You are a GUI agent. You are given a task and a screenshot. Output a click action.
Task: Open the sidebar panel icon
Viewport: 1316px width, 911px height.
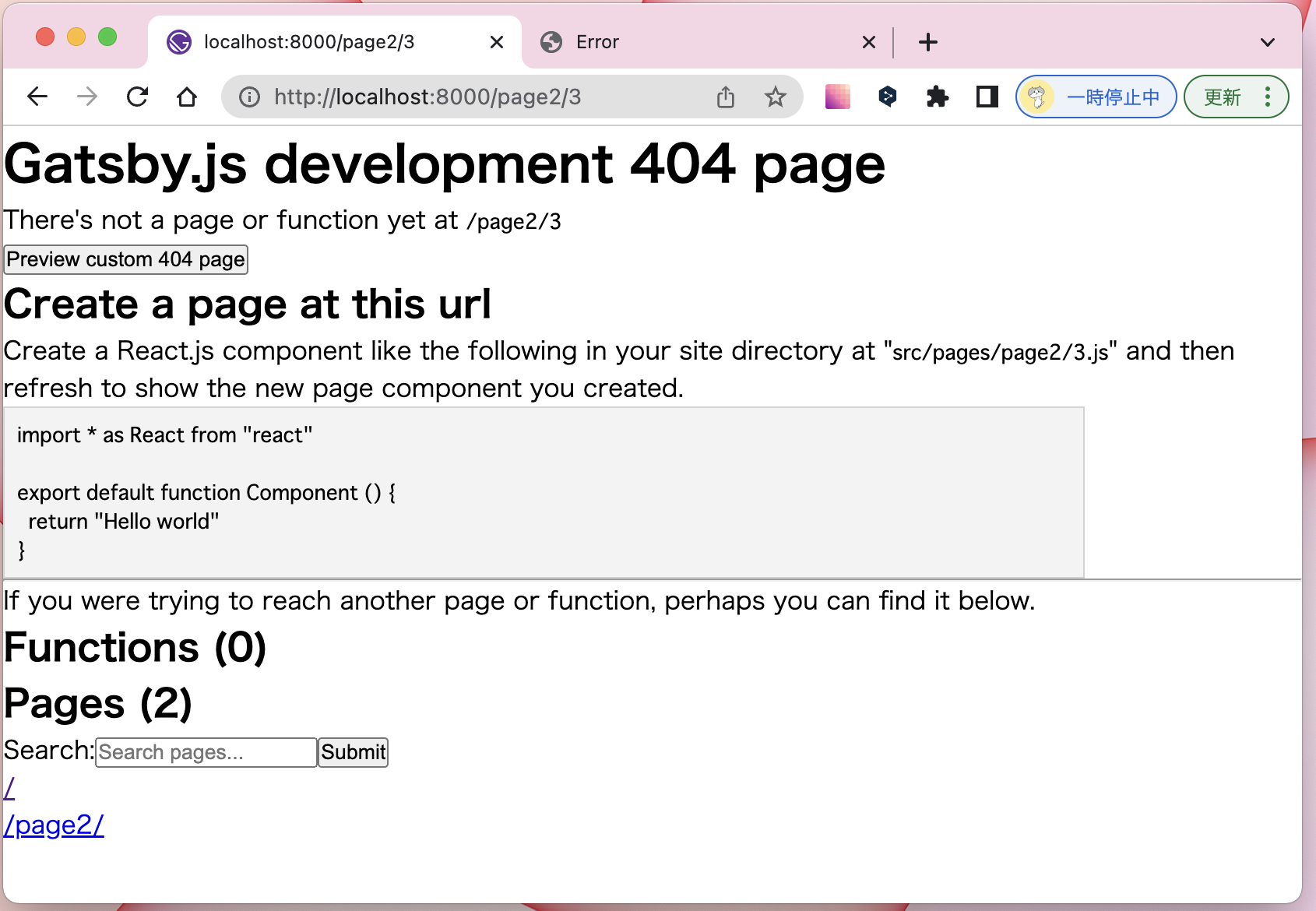(x=986, y=97)
